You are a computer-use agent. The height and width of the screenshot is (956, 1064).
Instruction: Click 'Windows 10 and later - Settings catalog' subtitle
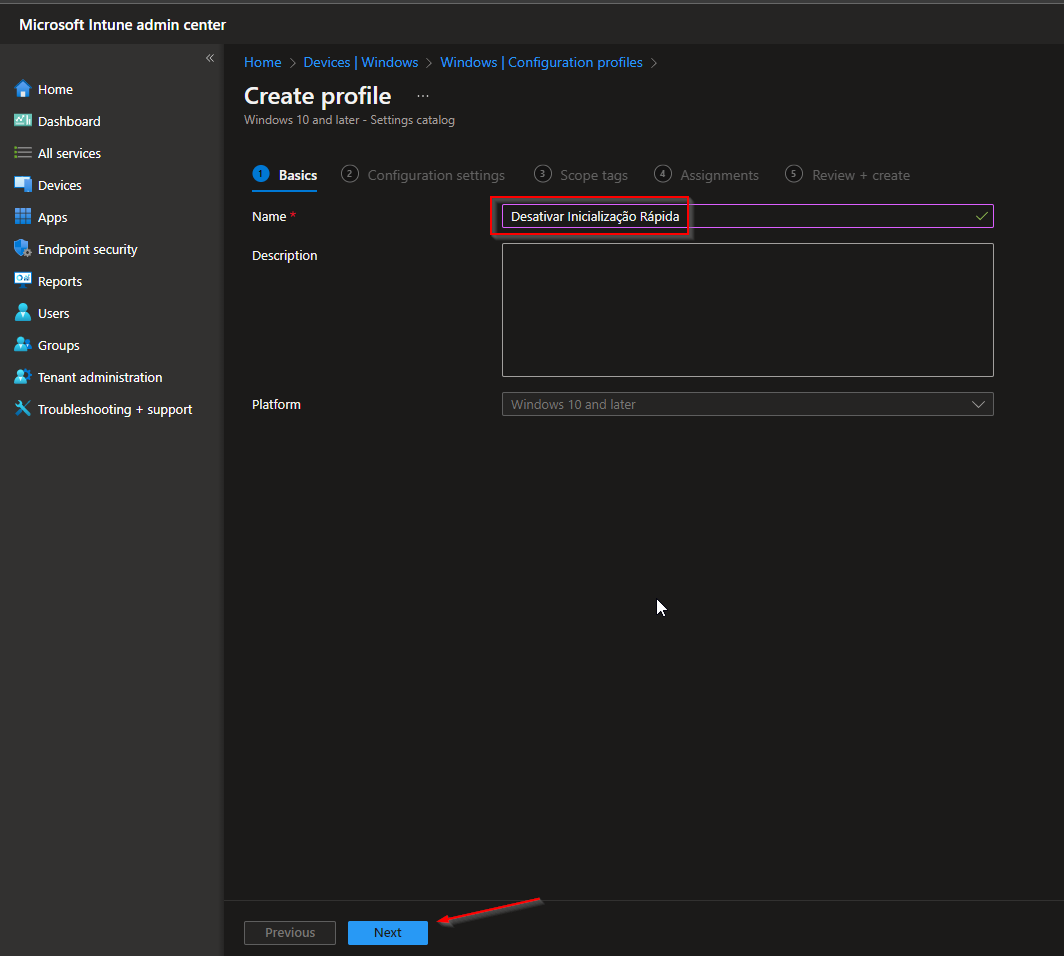tap(349, 120)
